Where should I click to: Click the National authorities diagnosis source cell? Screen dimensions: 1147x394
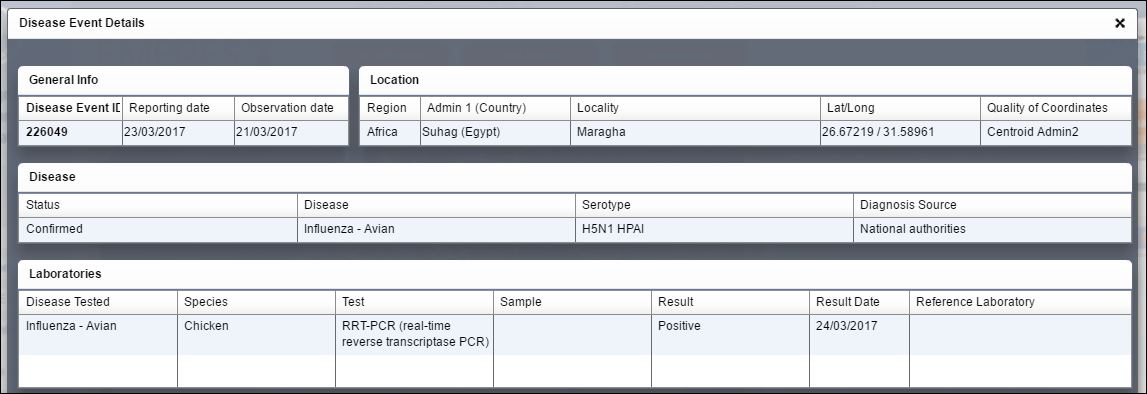point(993,230)
